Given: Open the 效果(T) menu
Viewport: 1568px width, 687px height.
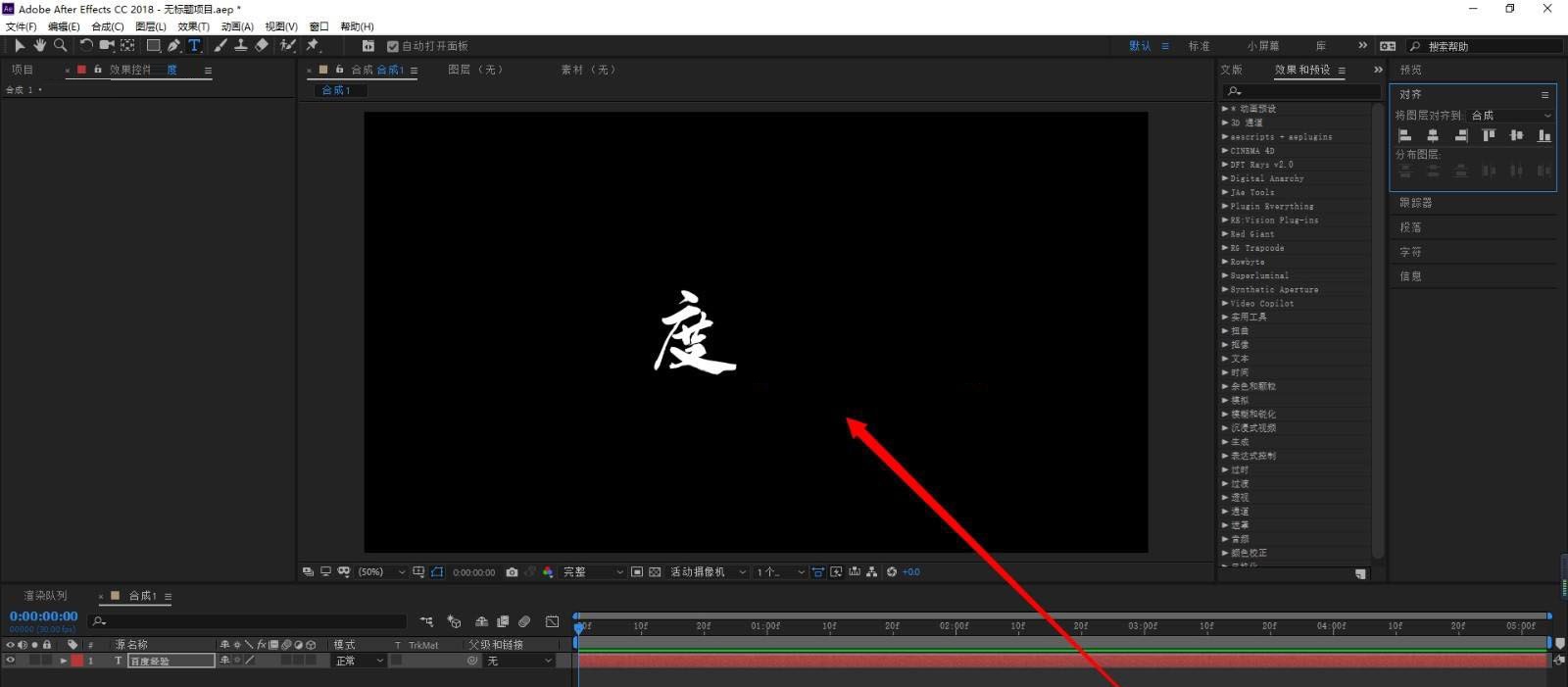Looking at the screenshot, I should pos(193,26).
